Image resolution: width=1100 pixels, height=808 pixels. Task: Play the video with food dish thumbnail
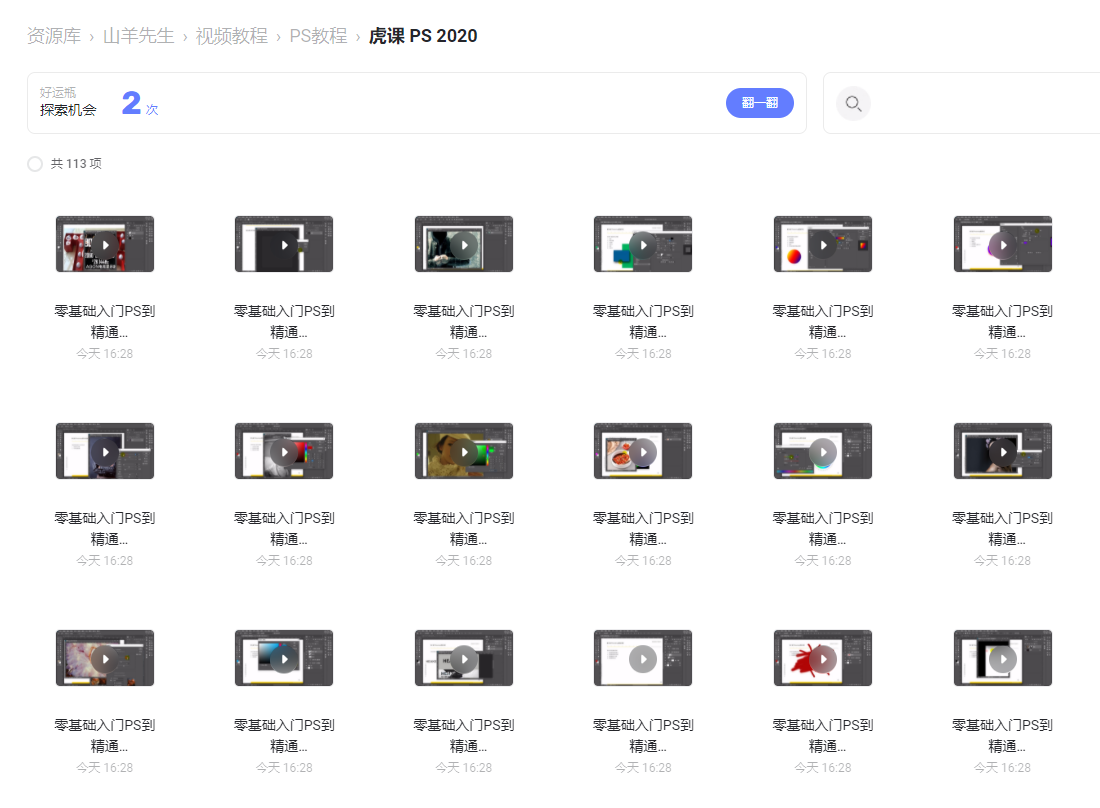point(643,452)
